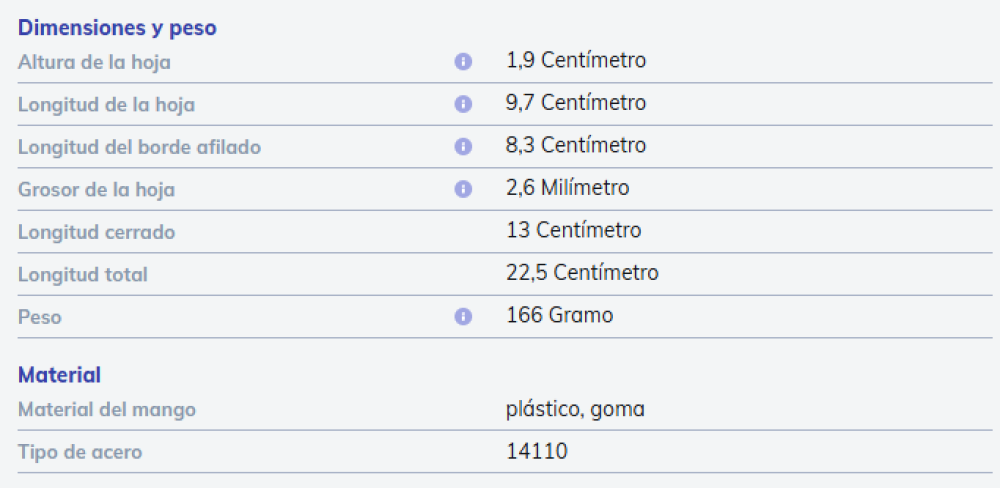
Task: Select the Dimensiones y peso heading
Action: tap(117, 28)
